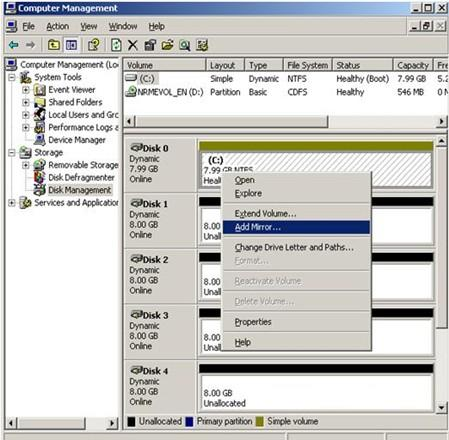
Task: Expand the Removable Storage node
Action: [26, 165]
